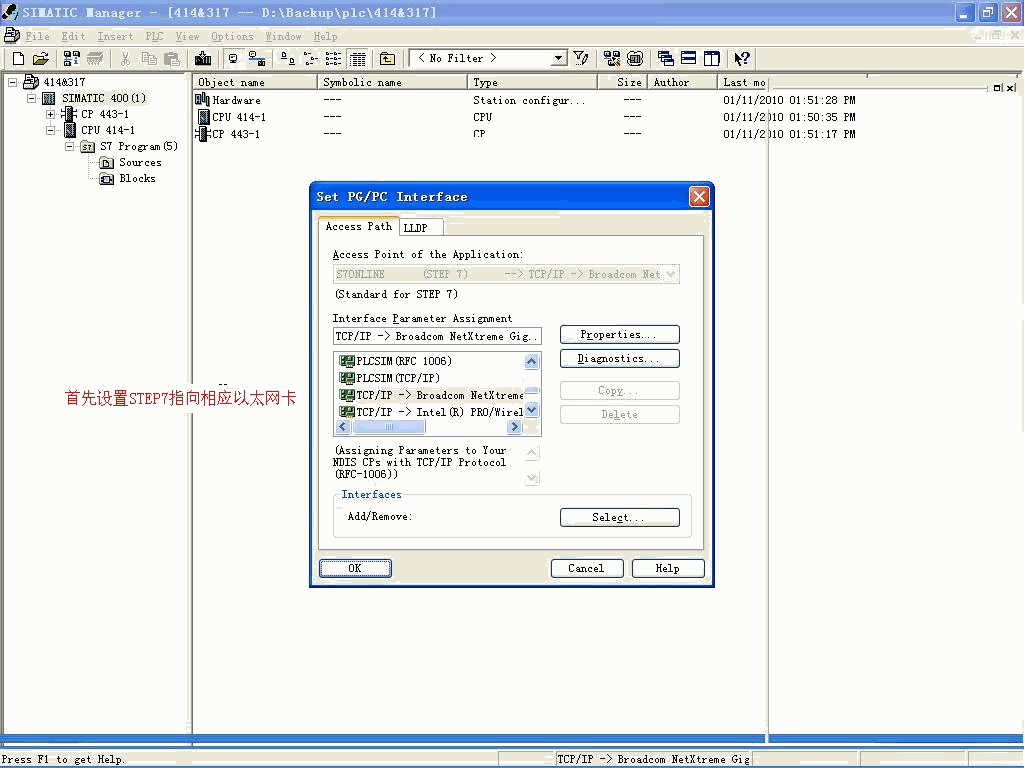Click the dialog Help button
1025x768 pixels.
click(x=667, y=569)
